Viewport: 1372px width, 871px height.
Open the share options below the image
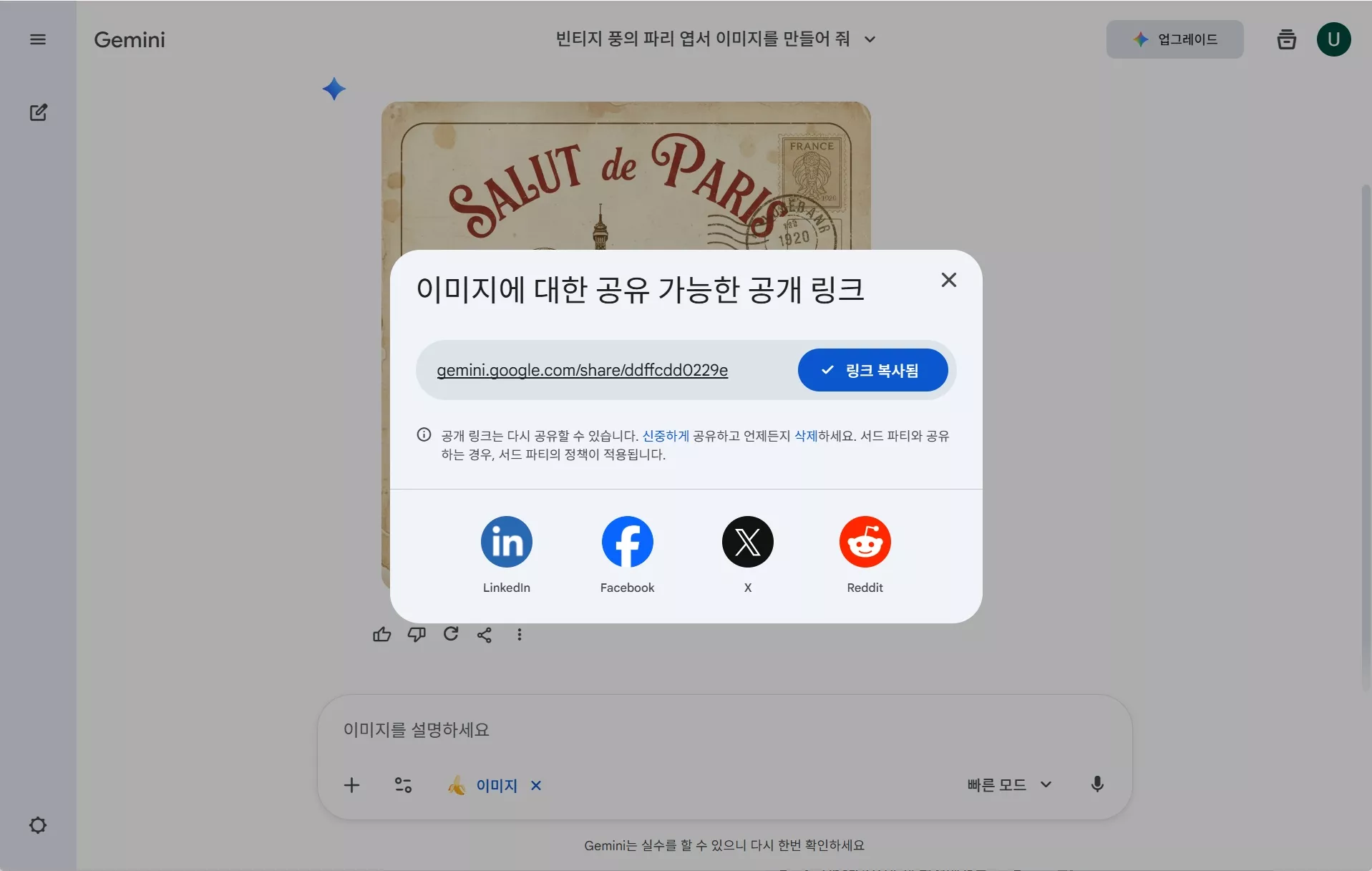(485, 635)
